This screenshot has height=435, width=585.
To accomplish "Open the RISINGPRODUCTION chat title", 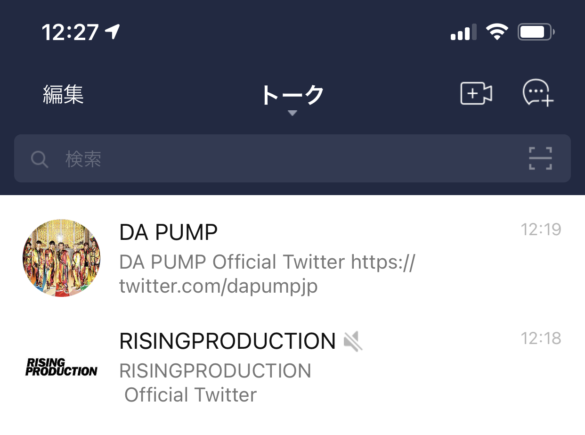I will 227,341.
